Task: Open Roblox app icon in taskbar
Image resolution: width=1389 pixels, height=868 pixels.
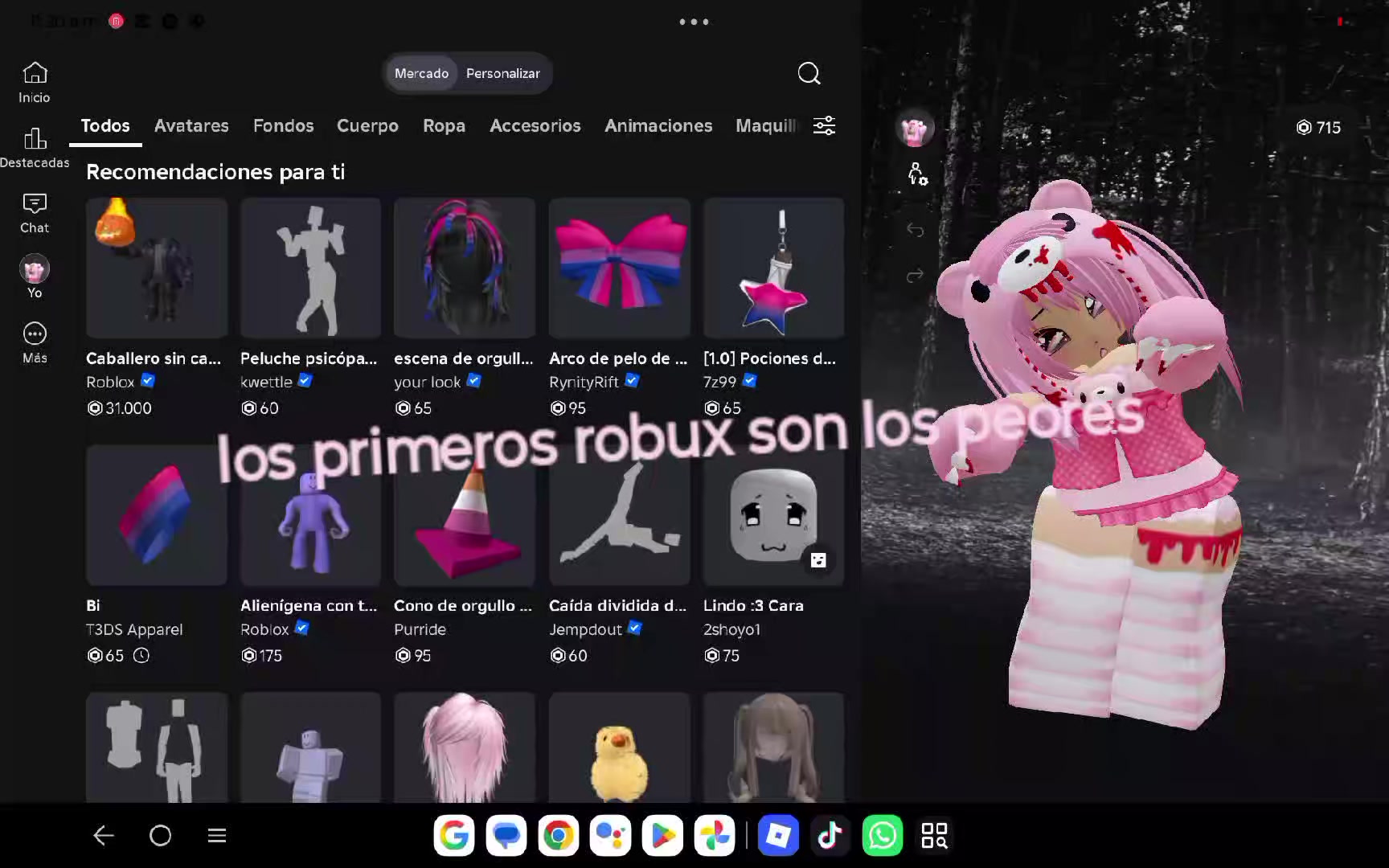Action: tap(778, 836)
